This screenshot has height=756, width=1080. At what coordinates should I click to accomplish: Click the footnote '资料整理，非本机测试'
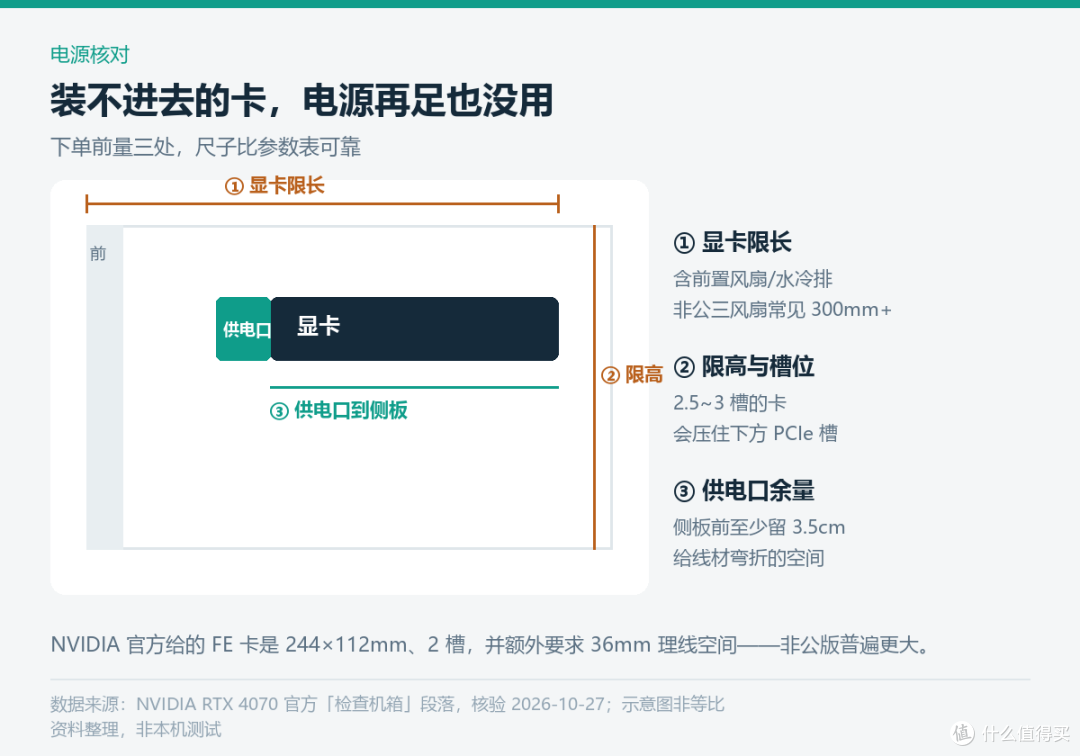pyautogui.click(x=136, y=730)
